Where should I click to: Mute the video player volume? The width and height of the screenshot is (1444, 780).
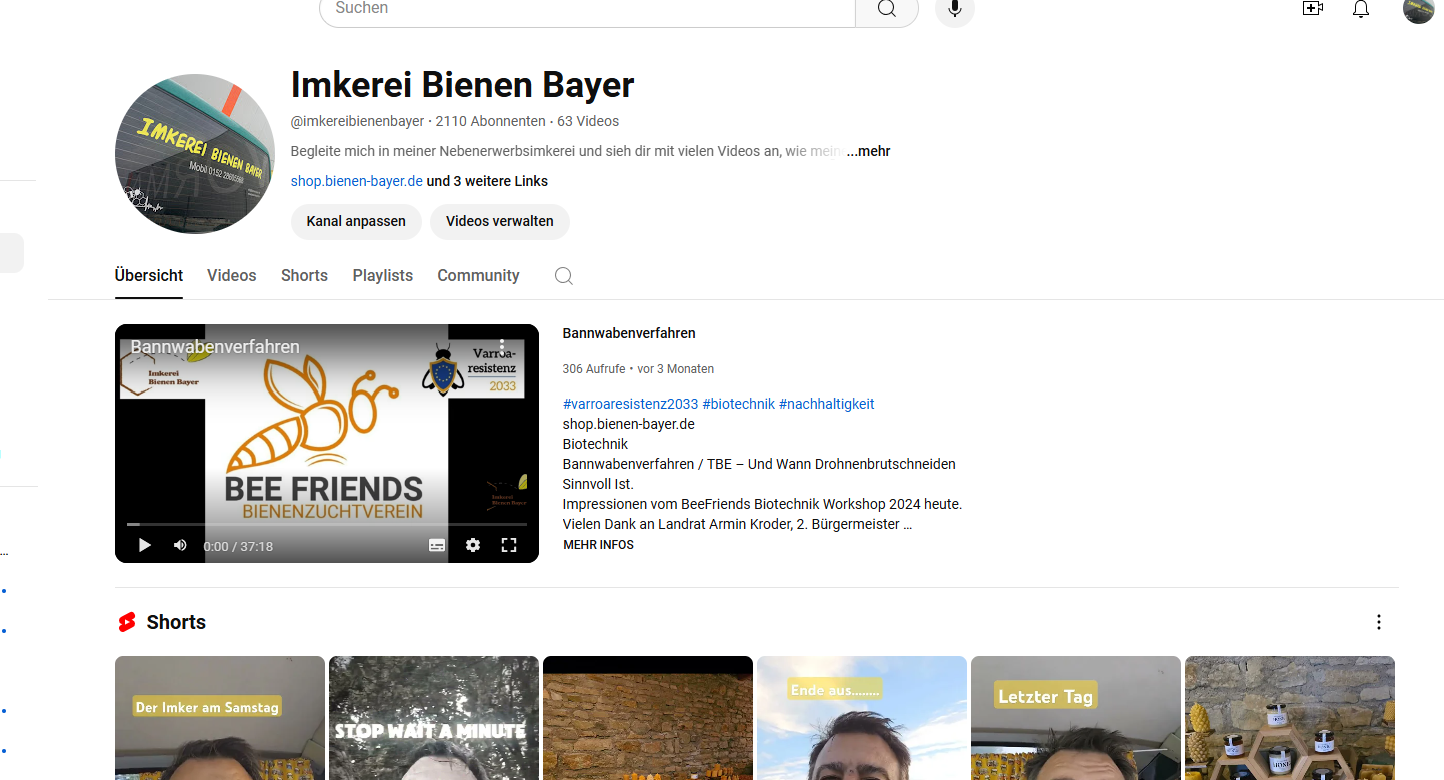coord(180,545)
